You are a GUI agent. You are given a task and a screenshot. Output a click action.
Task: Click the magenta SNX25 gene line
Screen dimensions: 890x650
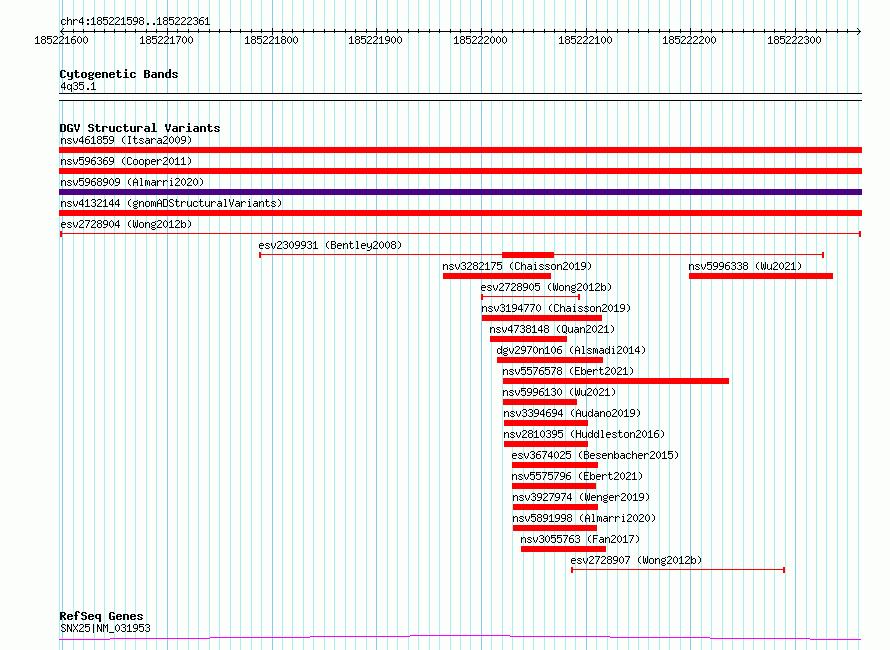tap(460, 637)
